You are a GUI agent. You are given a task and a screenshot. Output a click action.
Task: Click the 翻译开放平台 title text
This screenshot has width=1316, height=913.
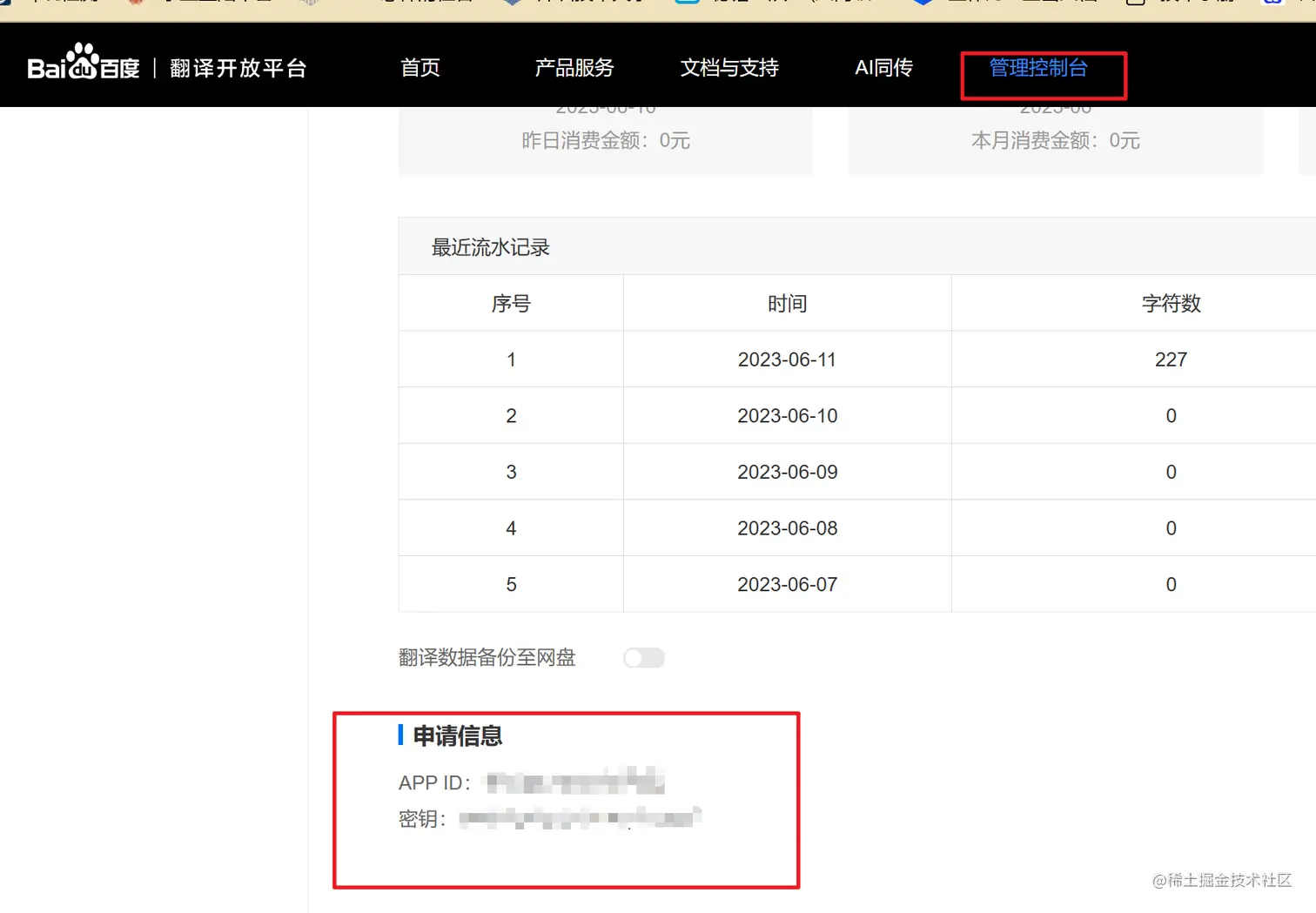(238, 68)
